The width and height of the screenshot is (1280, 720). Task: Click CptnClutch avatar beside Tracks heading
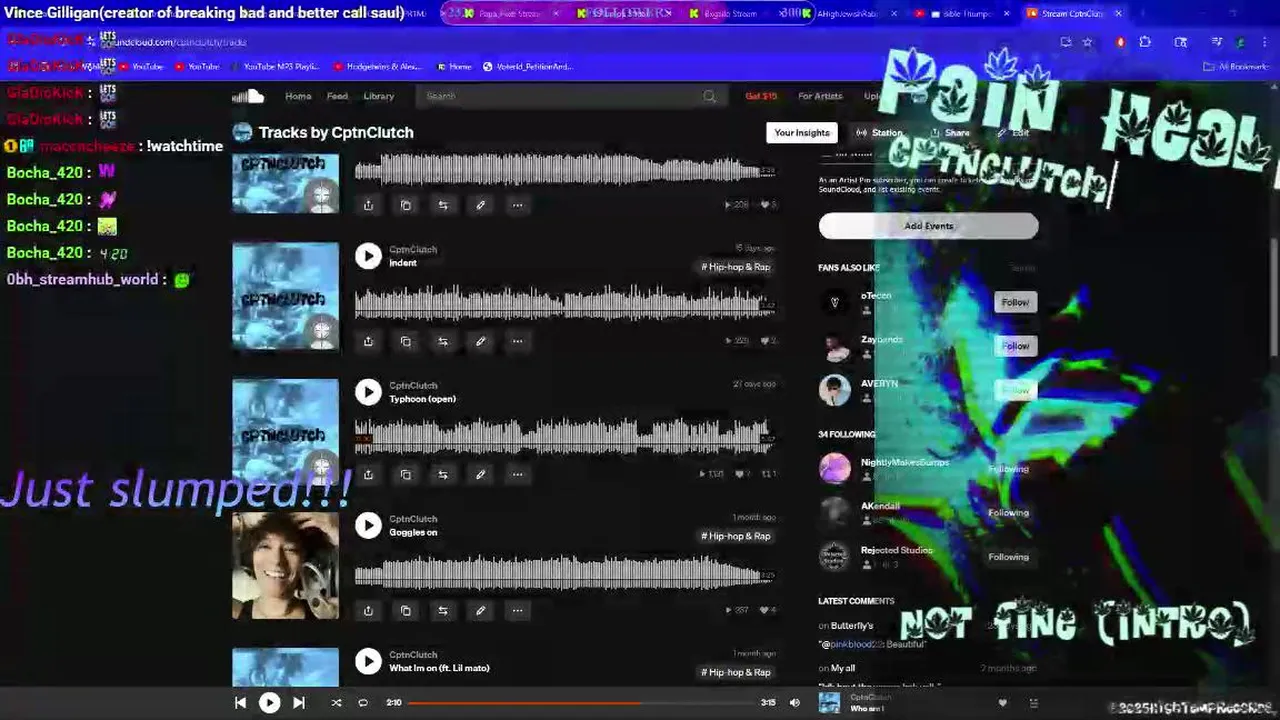pos(242,132)
